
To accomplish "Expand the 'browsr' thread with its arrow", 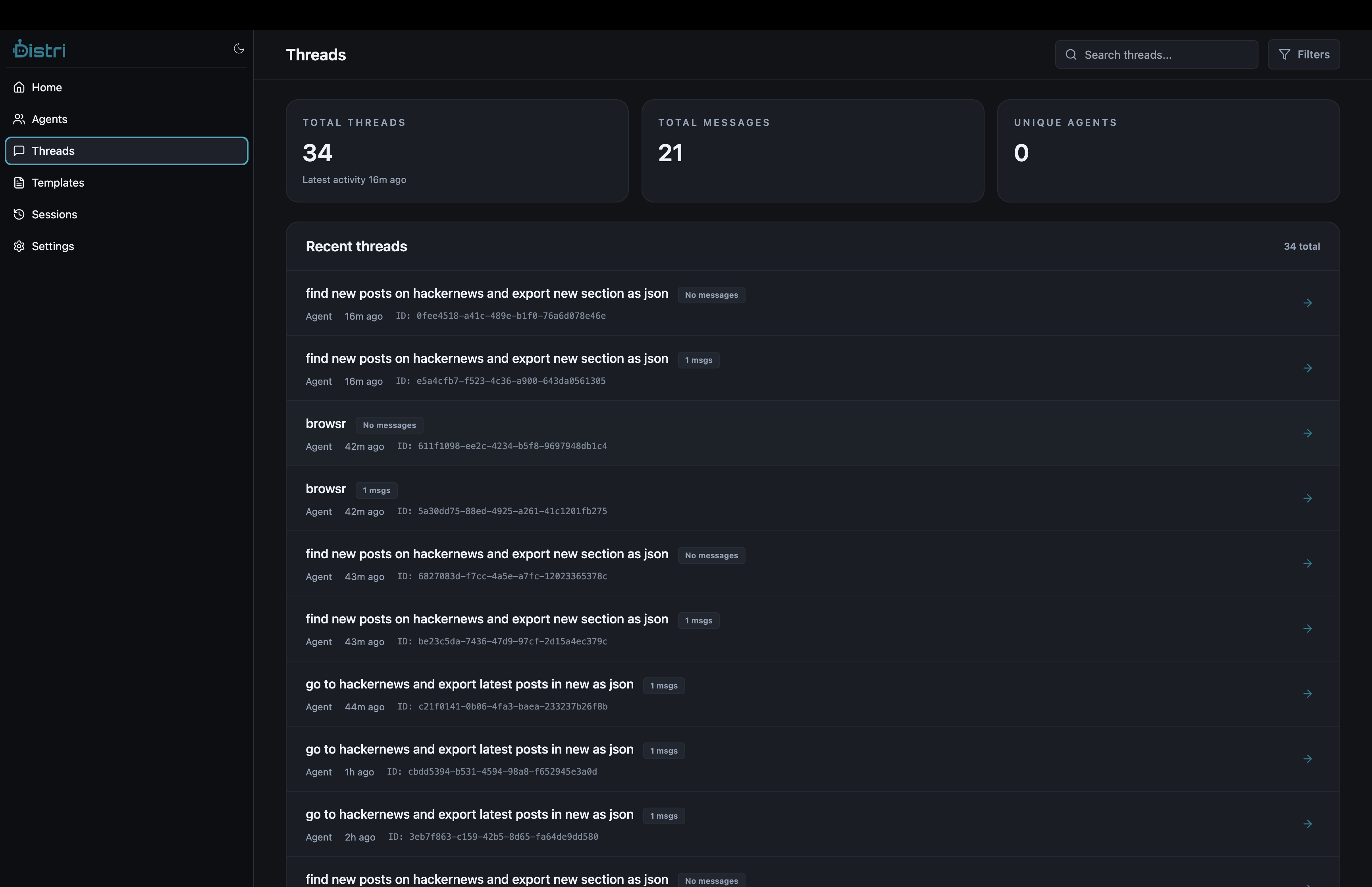I will [x=1308, y=433].
